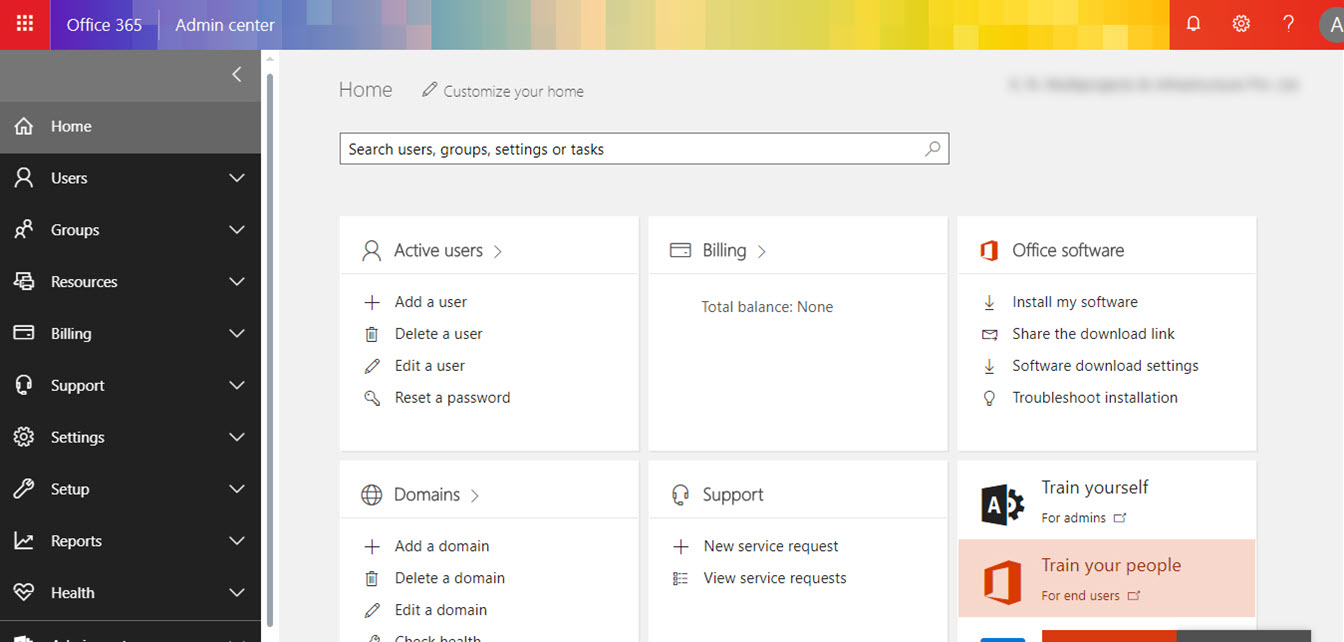Open the Domains tile heading
This screenshot has width=1344, height=642.
point(437,494)
